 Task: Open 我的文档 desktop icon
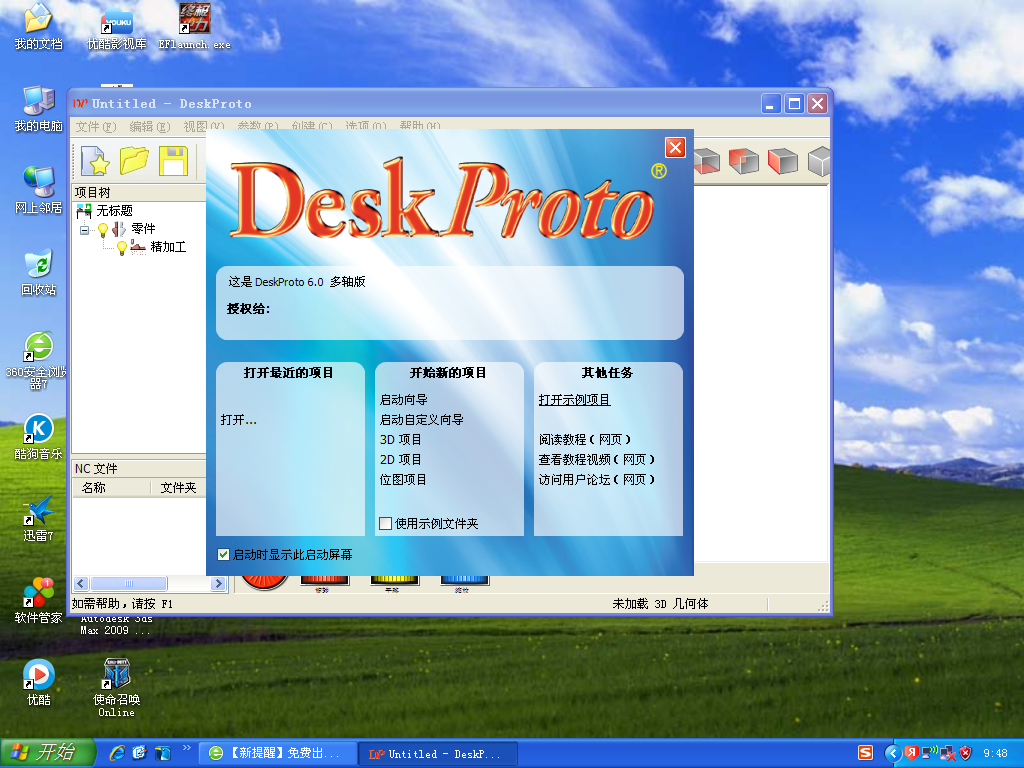39,27
